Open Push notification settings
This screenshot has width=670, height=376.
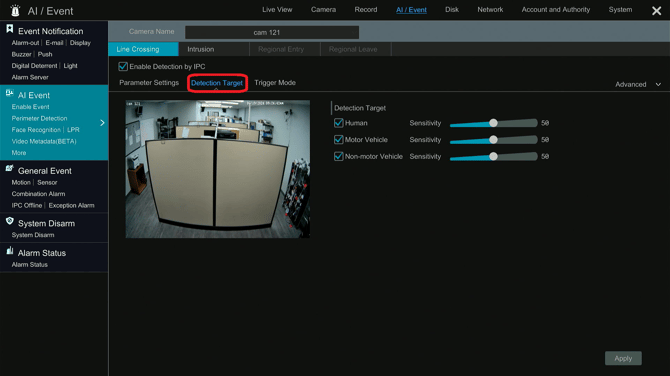pos(45,54)
